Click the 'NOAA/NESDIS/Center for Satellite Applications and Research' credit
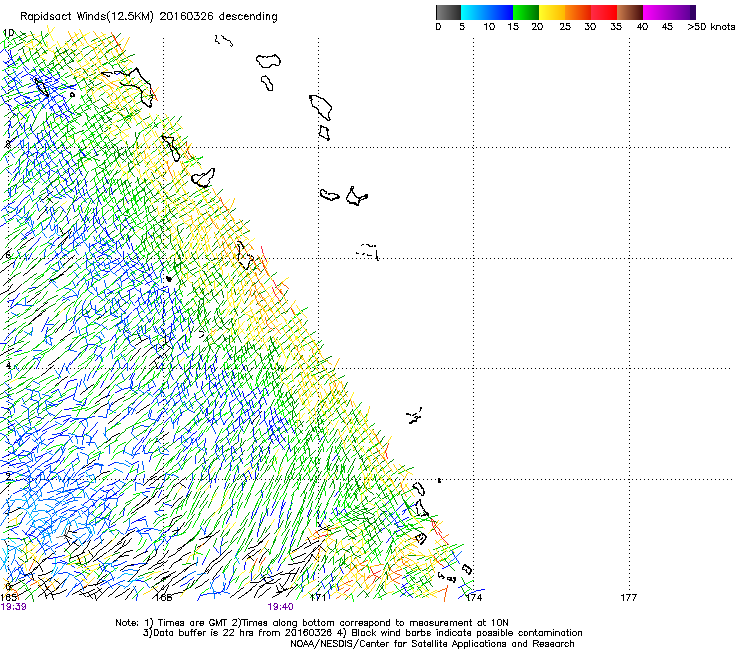Image resolution: width=740 pixels, height=650 pixels. (432, 644)
